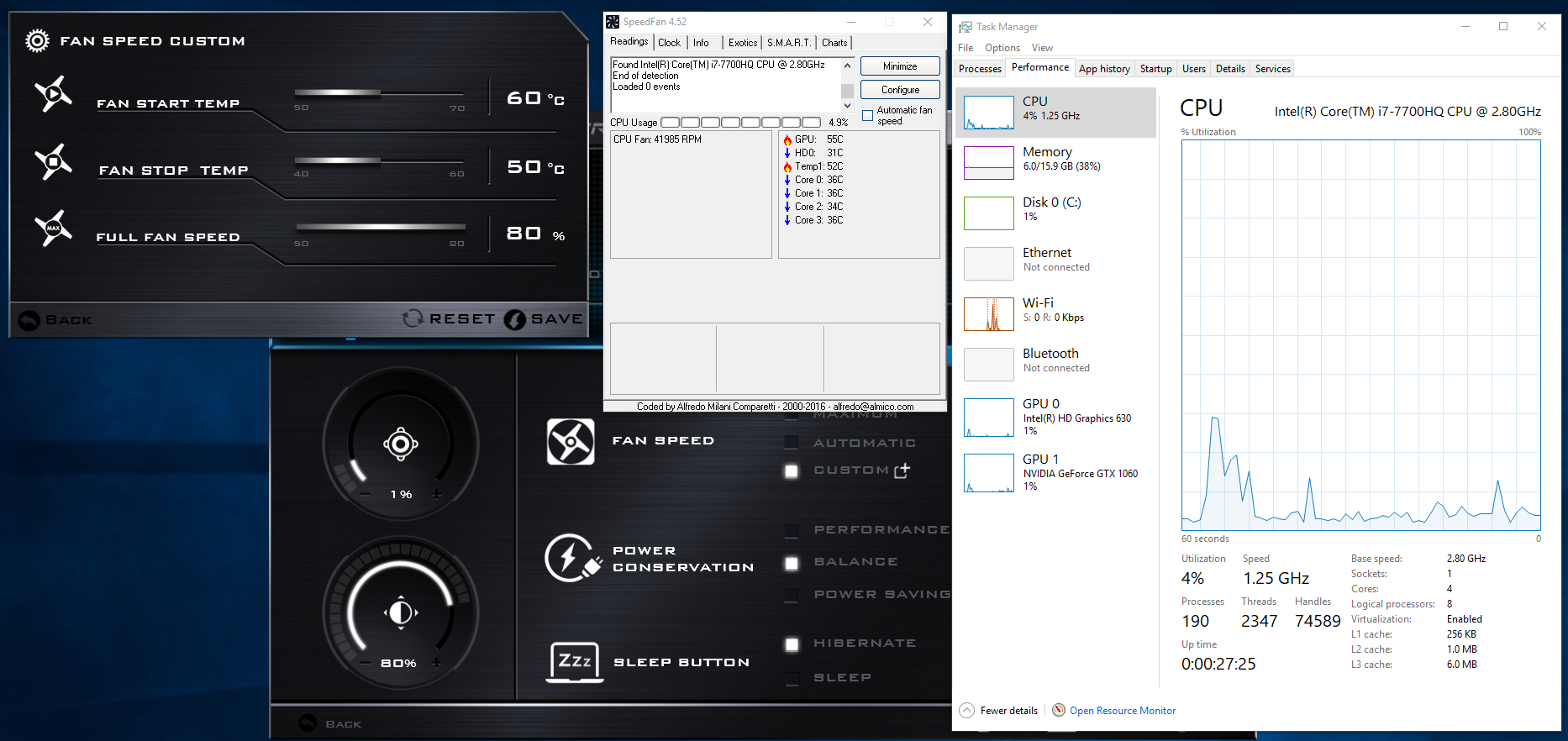1568x741 pixels.
Task: Click the fan icon beside Fan Start Temp
Action: (x=53, y=94)
